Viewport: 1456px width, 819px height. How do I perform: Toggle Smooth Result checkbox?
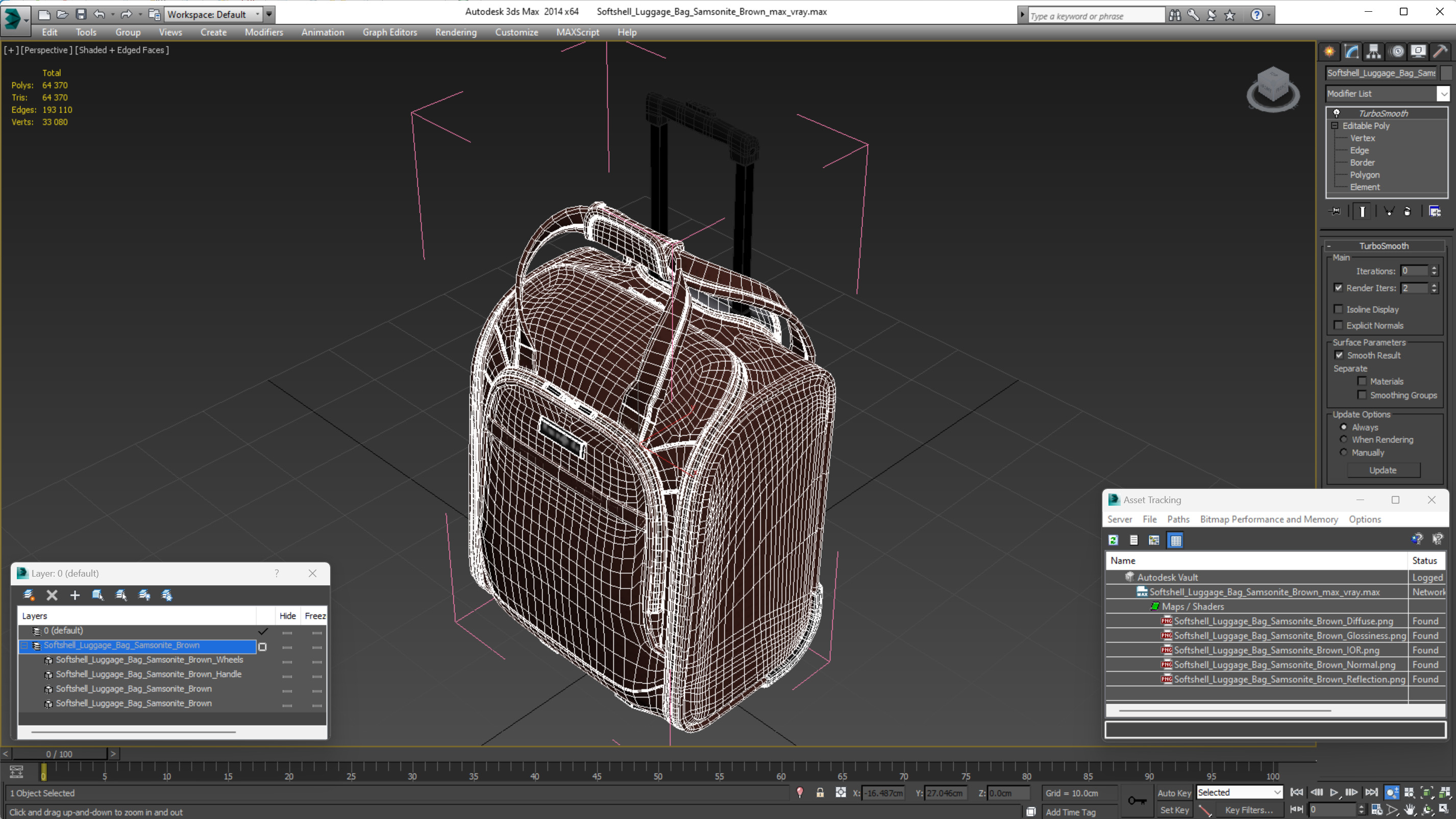(1339, 355)
